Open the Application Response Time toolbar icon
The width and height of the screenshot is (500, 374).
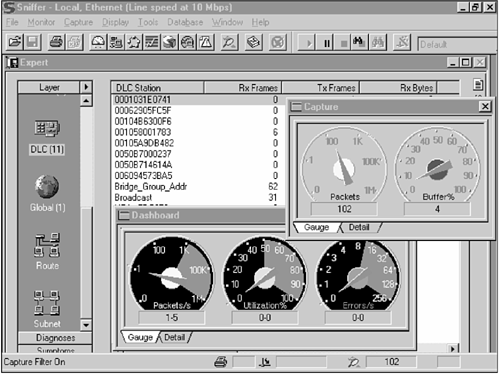click(152, 42)
